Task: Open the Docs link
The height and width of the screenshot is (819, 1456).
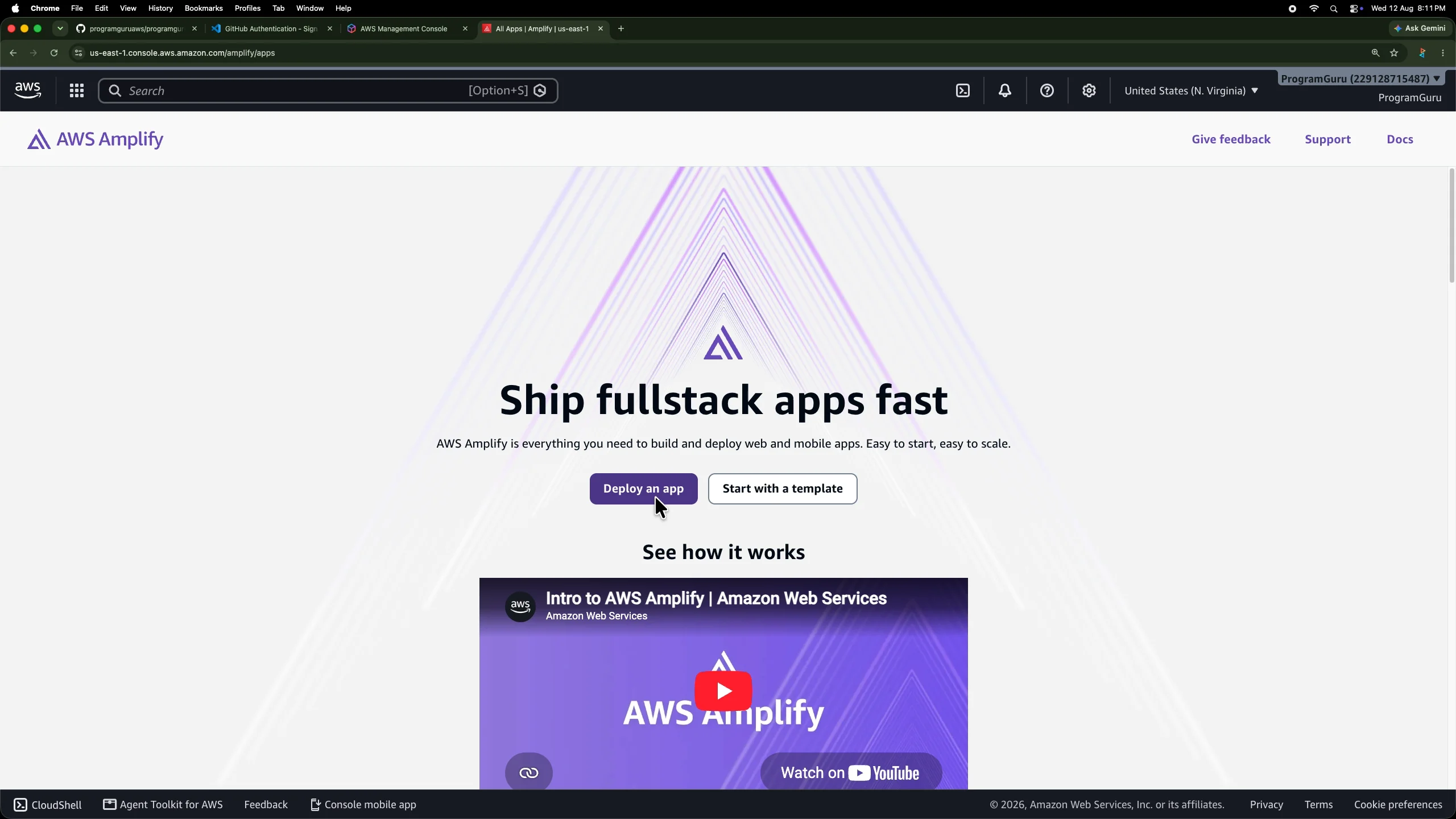Action: pyautogui.click(x=1400, y=139)
